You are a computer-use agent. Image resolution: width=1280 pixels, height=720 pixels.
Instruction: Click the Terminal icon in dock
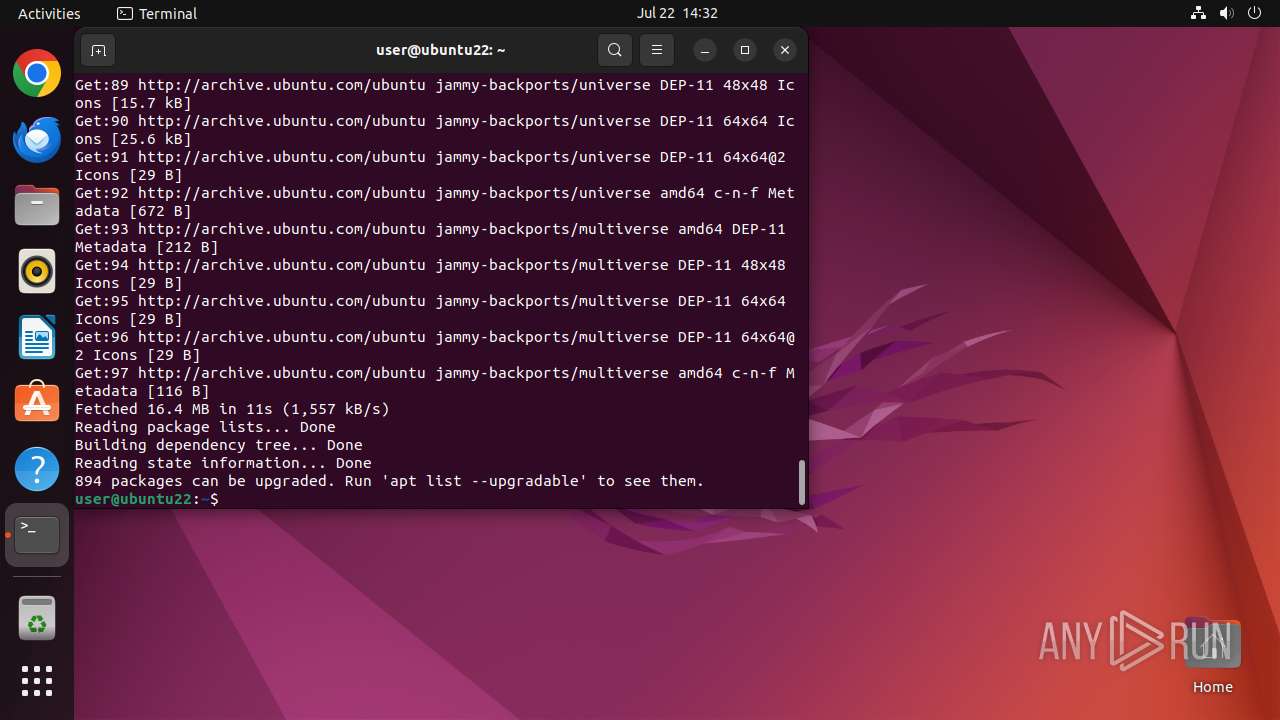pos(37,535)
